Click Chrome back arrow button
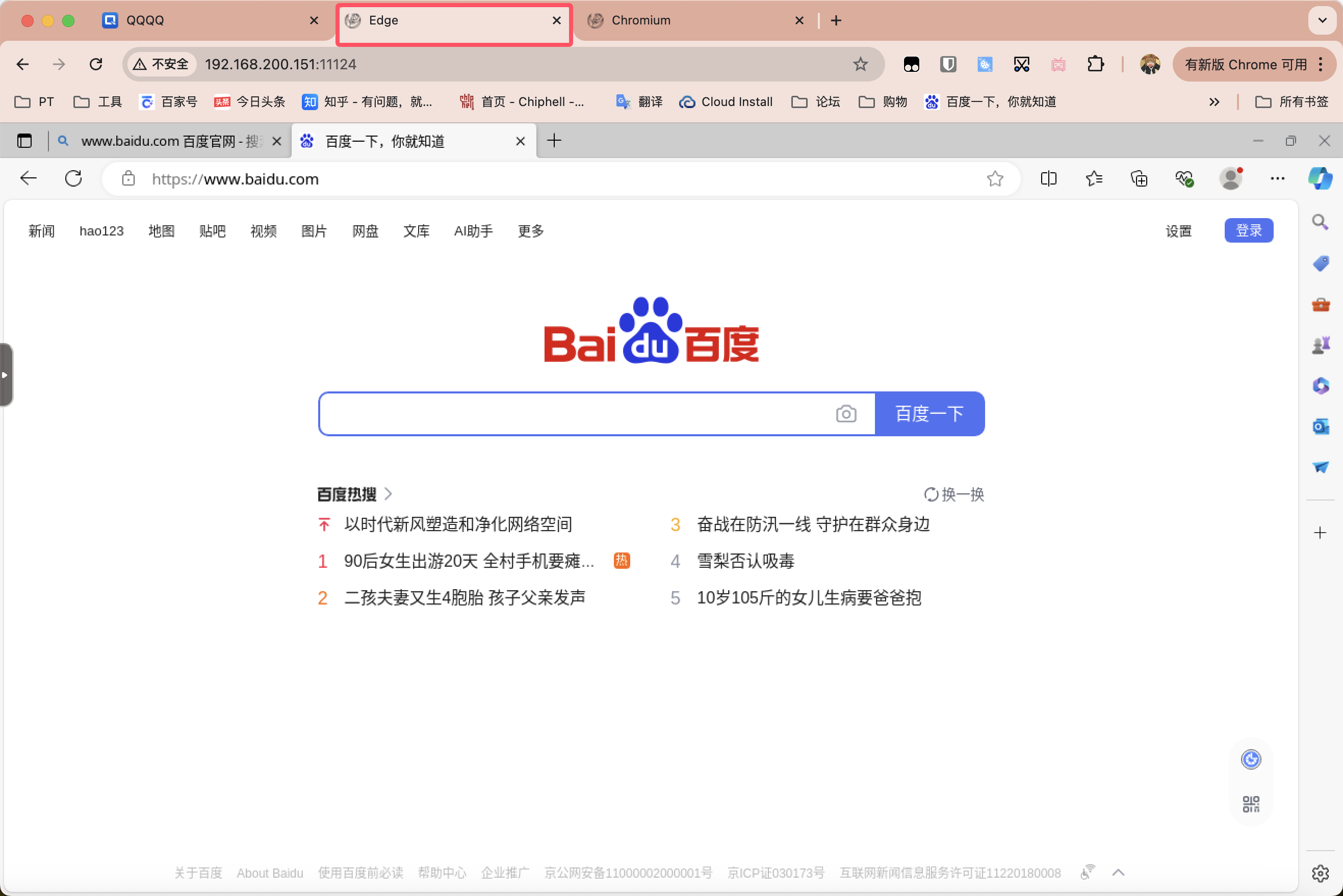The width and height of the screenshot is (1343, 896). [x=23, y=64]
